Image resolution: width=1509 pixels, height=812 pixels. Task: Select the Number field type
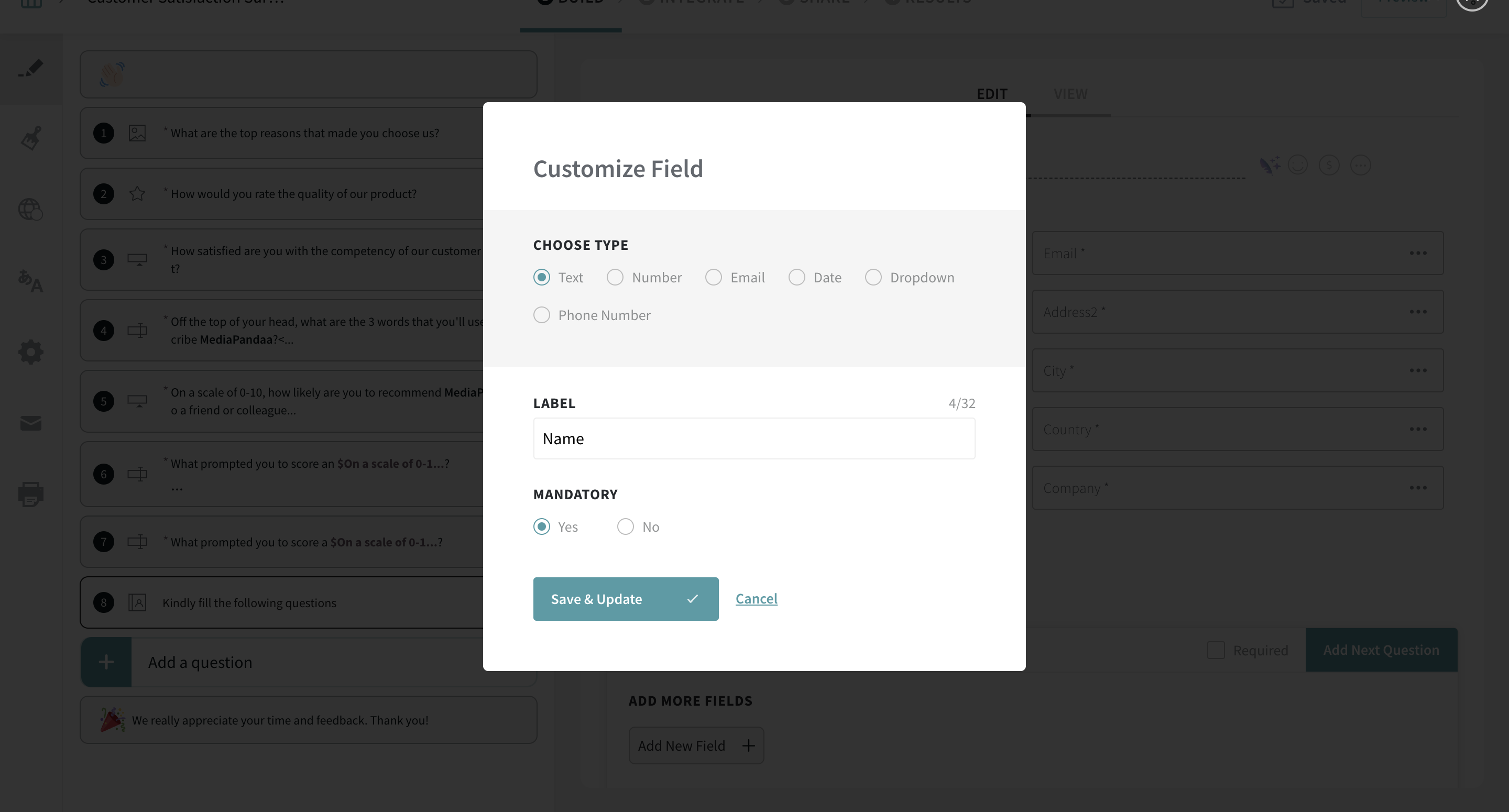pos(615,277)
